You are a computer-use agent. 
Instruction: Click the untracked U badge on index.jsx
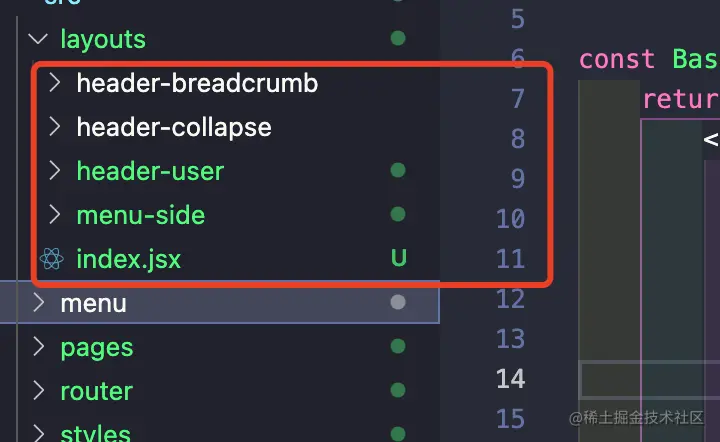click(x=399, y=258)
